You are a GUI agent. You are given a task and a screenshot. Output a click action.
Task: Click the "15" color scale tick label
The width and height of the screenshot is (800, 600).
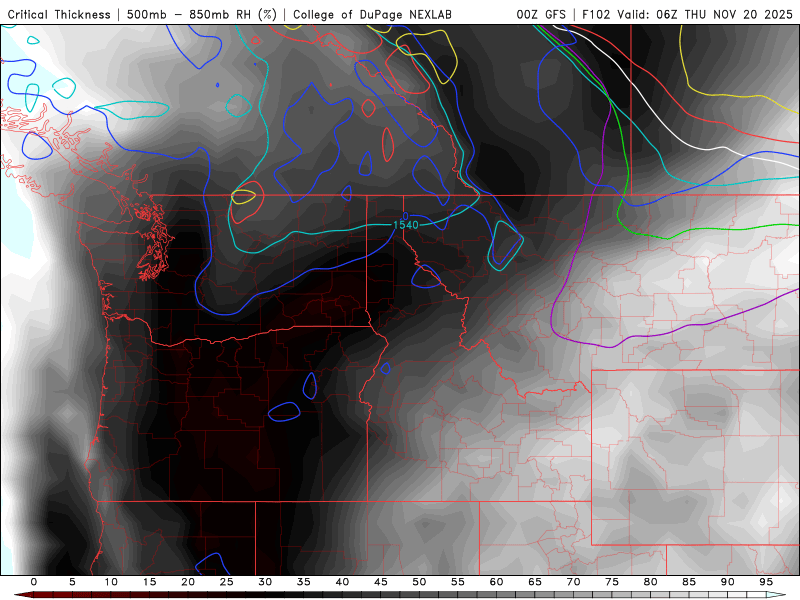coord(149,582)
